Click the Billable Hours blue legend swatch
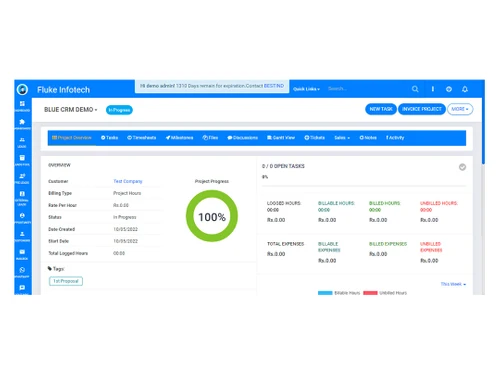 click(325, 293)
